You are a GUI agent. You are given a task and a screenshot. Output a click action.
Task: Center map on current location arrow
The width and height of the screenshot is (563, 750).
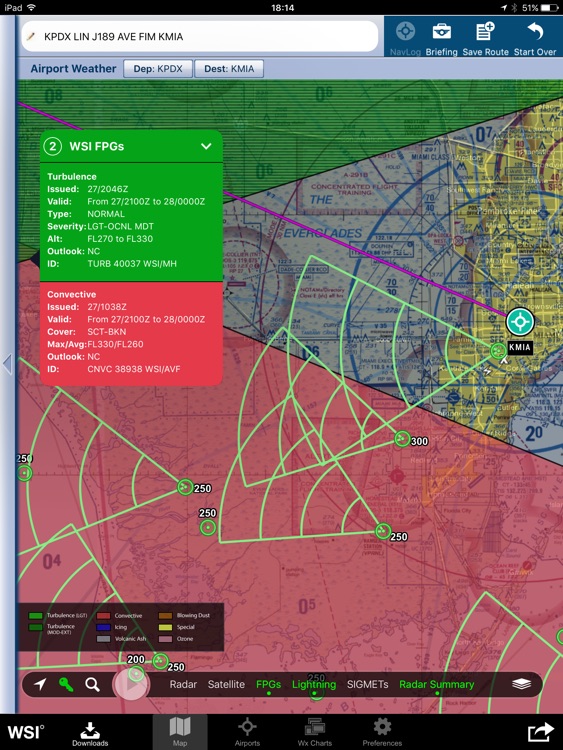tap(40, 684)
